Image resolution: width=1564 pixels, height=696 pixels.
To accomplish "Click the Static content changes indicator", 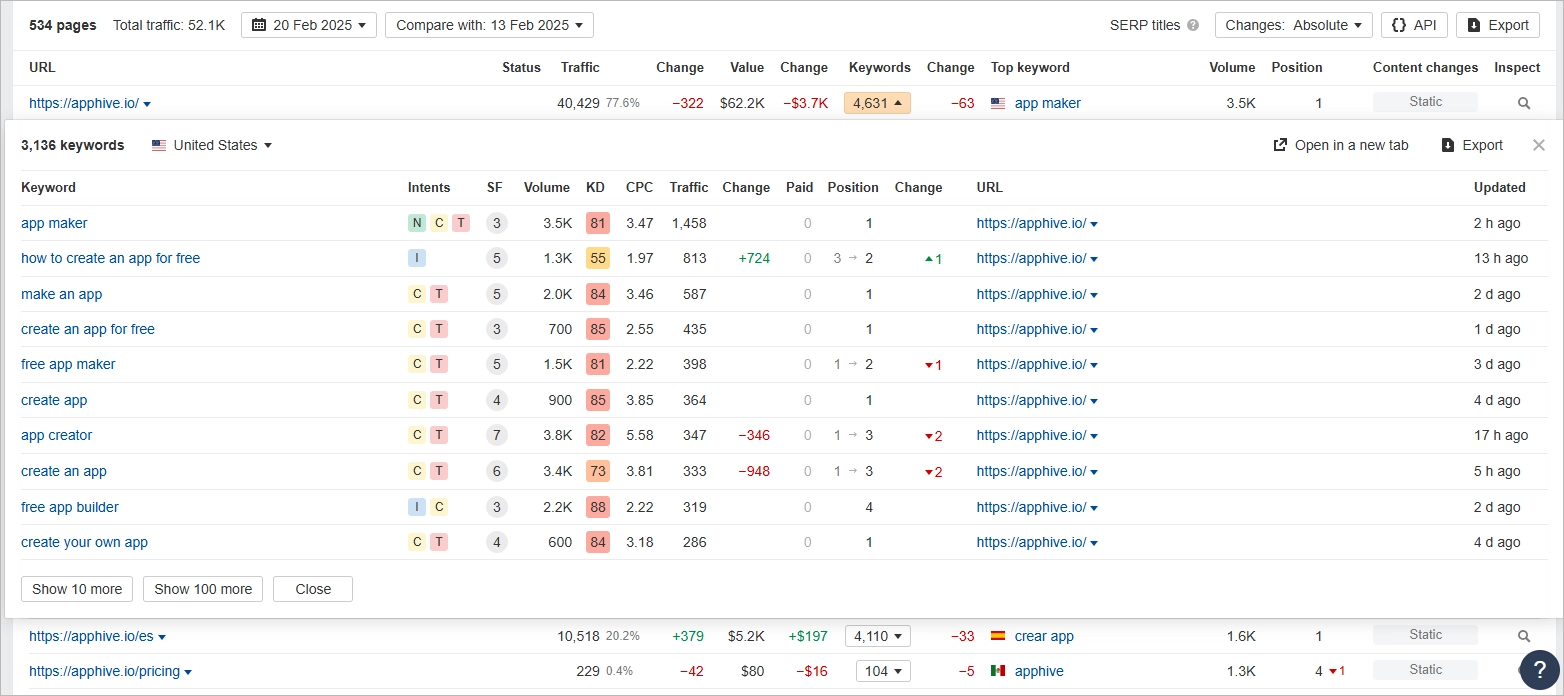I will (1425, 102).
